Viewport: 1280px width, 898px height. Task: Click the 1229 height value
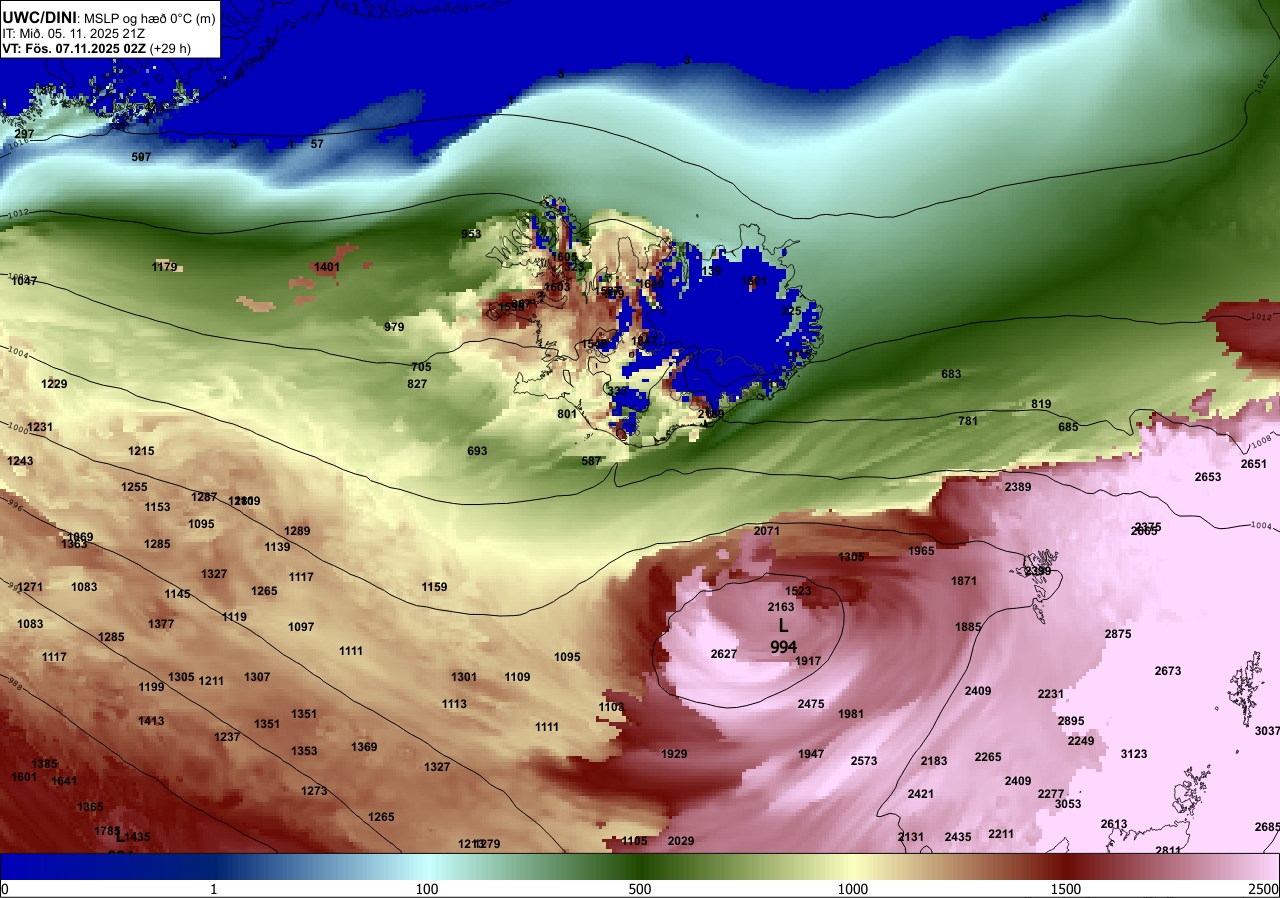click(x=54, y=384)
